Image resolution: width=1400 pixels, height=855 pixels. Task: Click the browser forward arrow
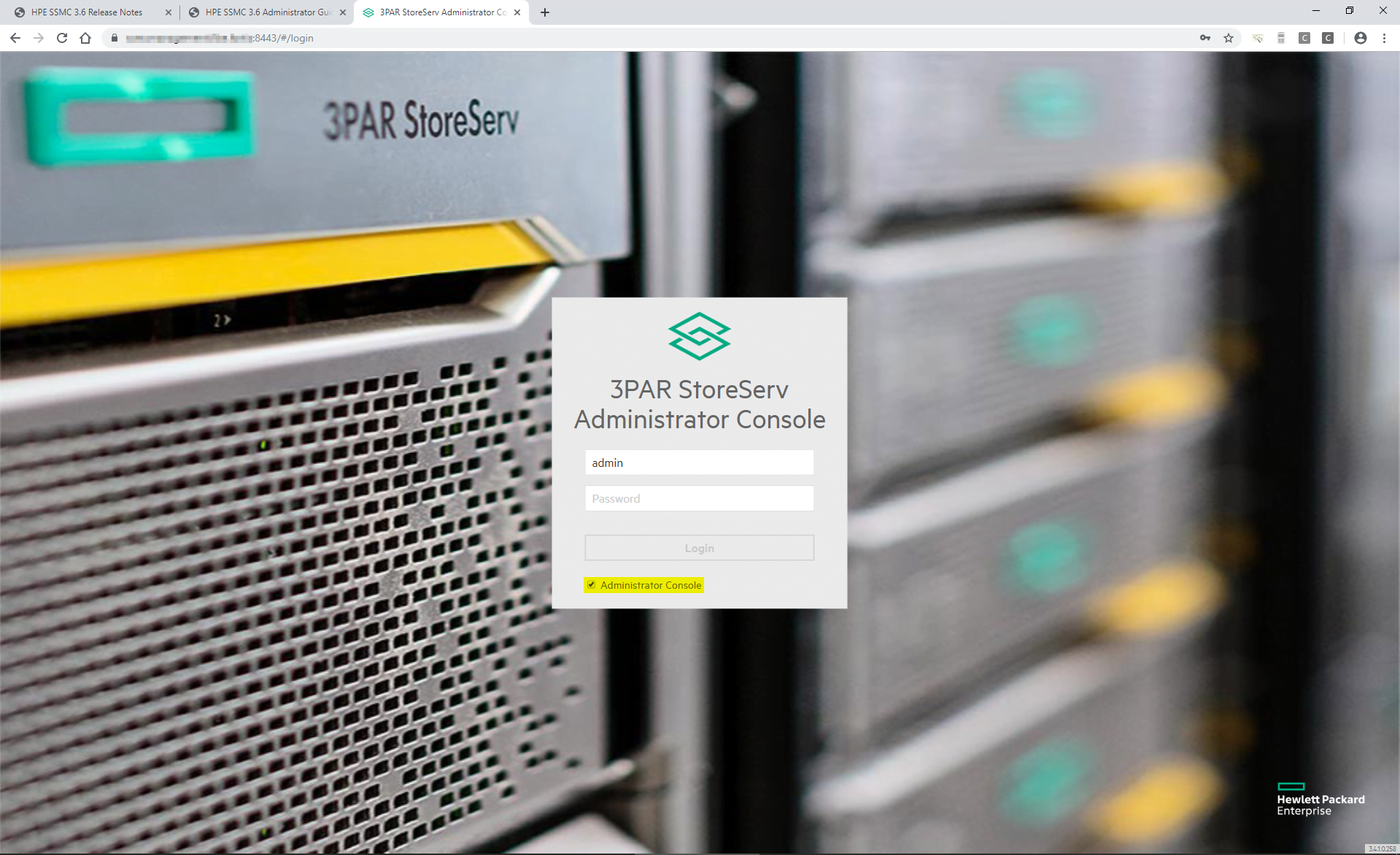click(x=39, y=38)
